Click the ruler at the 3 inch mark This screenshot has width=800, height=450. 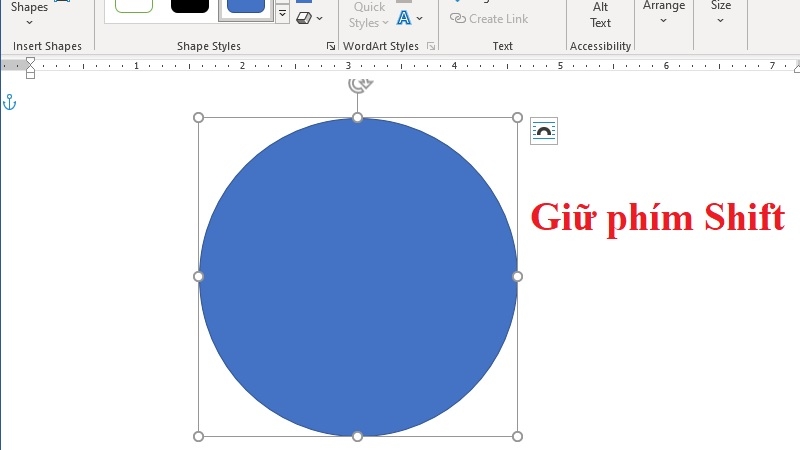tap(348, 65)
